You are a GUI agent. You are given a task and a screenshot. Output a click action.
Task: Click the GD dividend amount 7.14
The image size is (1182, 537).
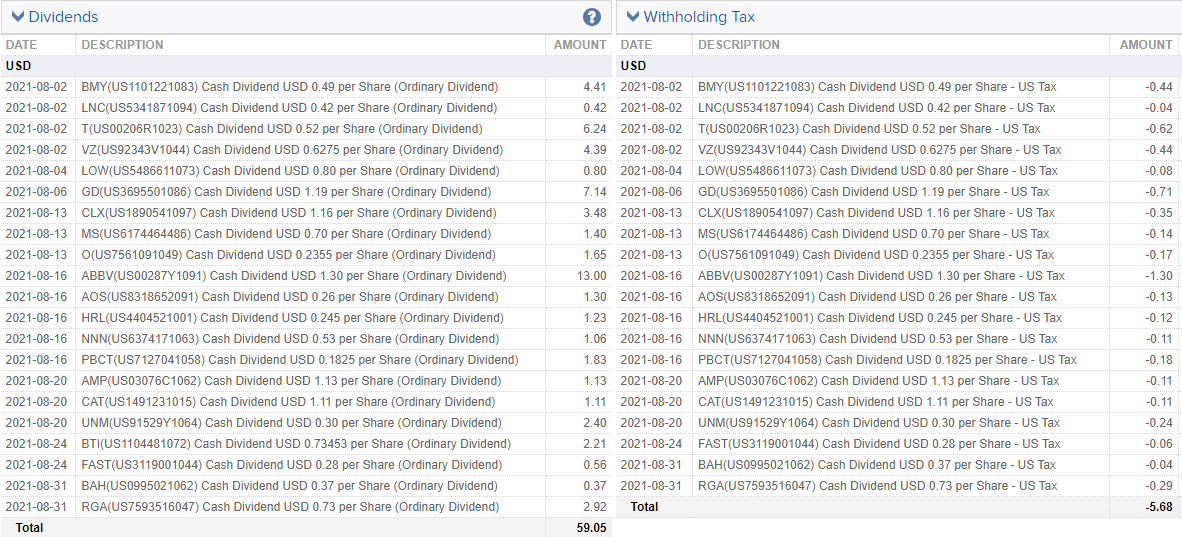pos(595,192)
